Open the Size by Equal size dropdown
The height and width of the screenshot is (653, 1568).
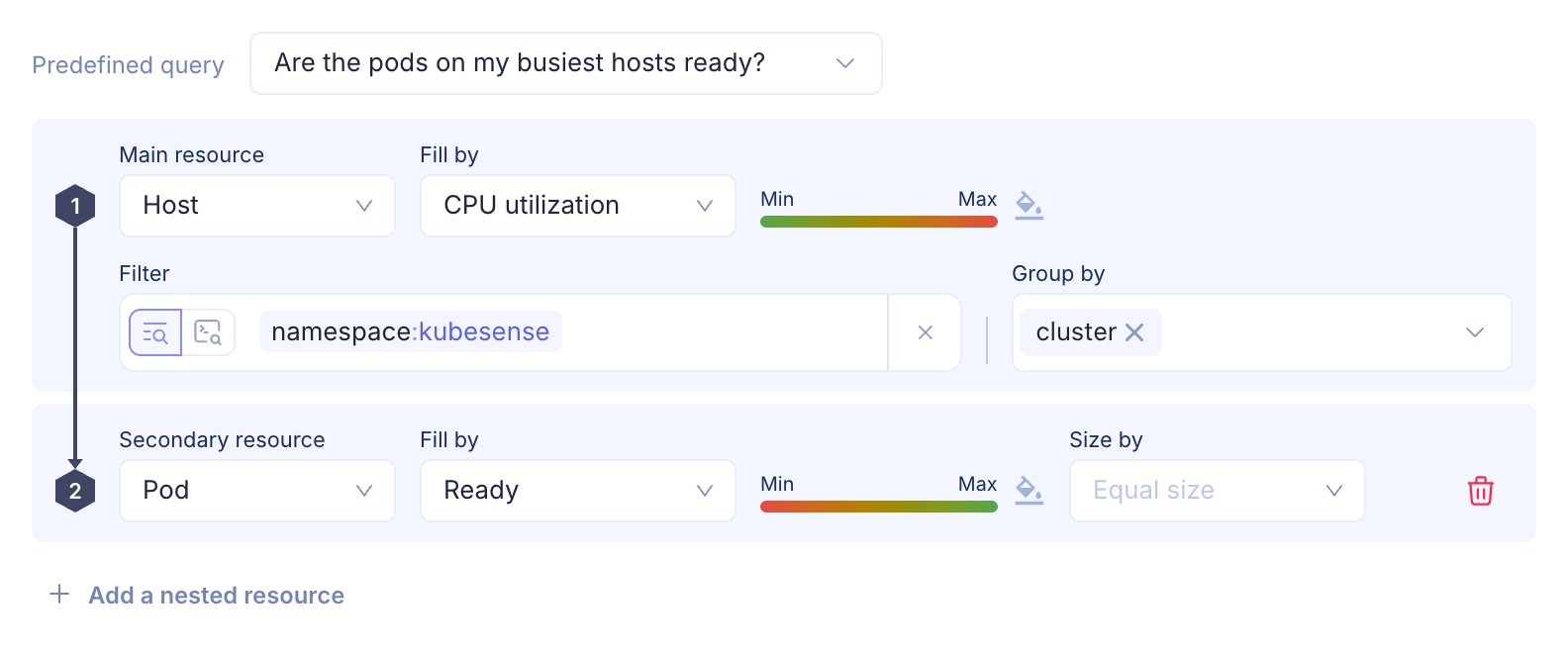click(x=1218, y=491)
